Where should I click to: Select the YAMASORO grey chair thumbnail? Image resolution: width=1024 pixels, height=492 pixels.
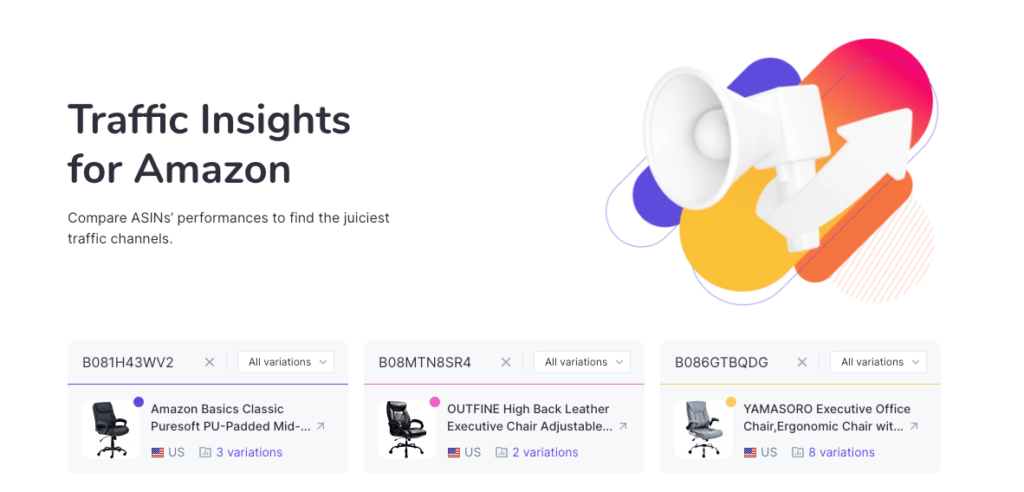[703, 429]
